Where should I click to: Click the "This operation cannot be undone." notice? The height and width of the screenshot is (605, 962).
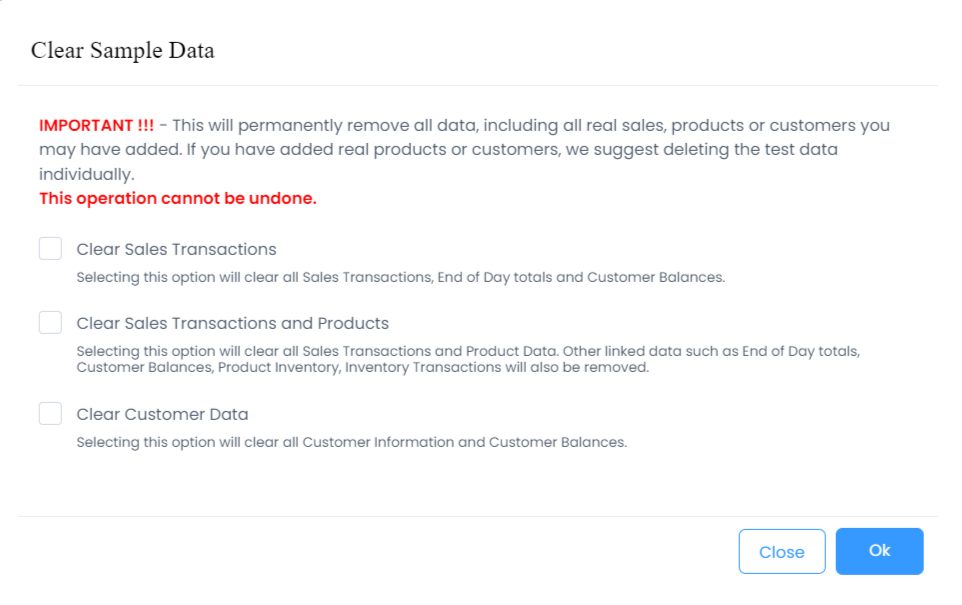[177, 198]
